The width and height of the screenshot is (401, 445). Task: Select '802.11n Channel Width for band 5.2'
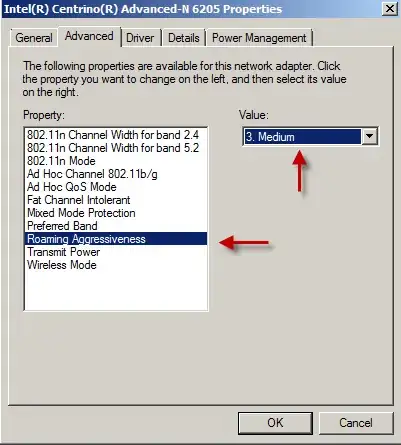pyautogui.click(x=116, y=148)
